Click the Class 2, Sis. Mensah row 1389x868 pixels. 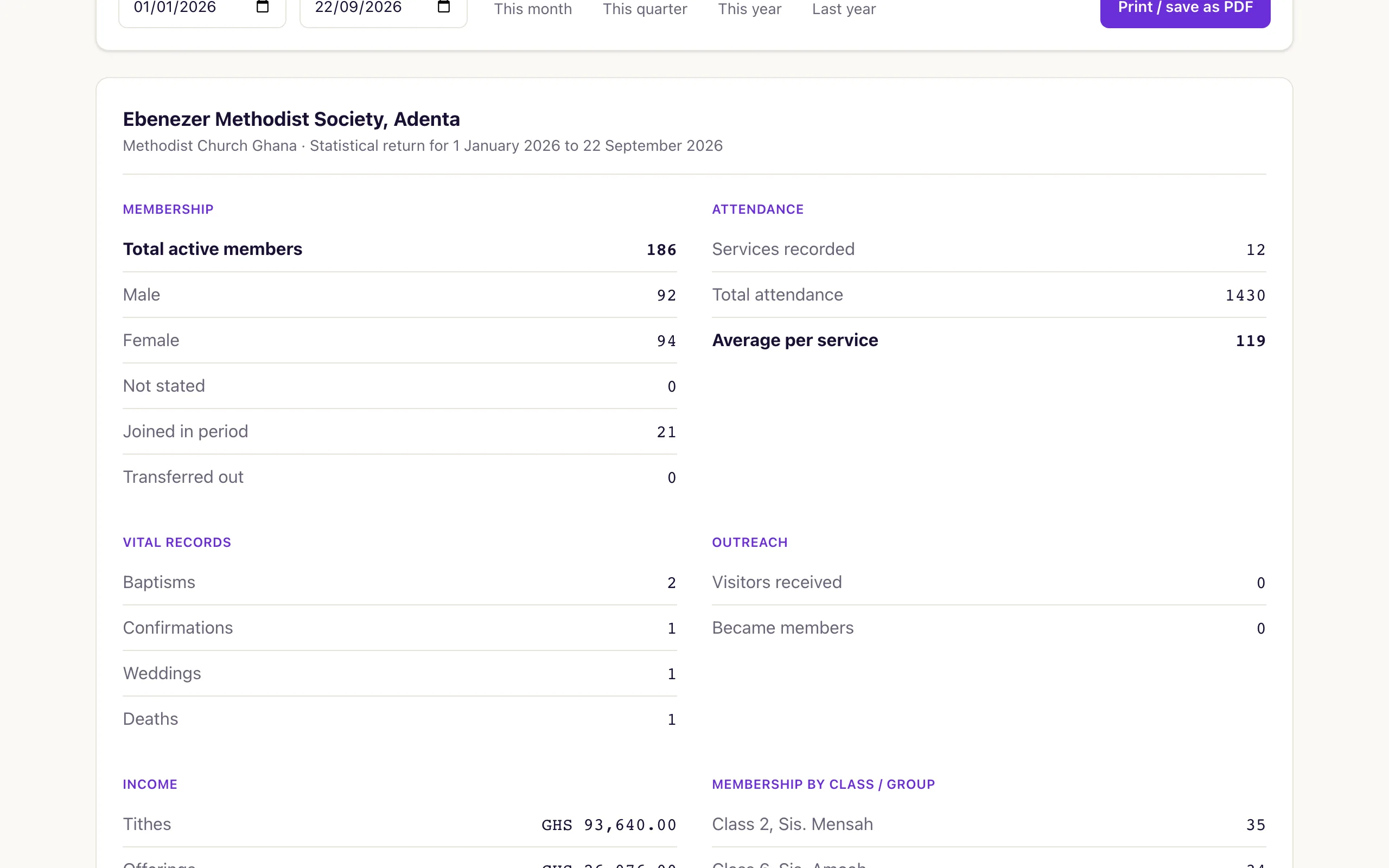click(x=989, y=825)
